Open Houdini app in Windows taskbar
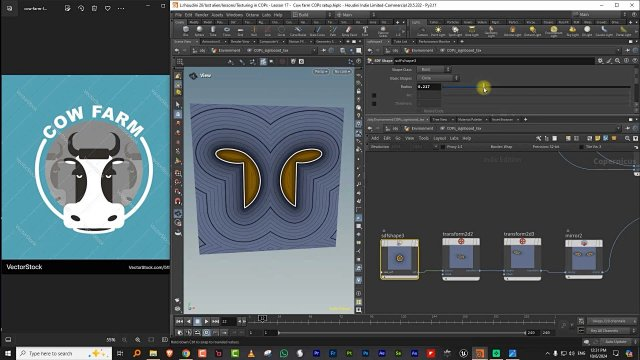This screenshot has height=360, width=640. 480,353
